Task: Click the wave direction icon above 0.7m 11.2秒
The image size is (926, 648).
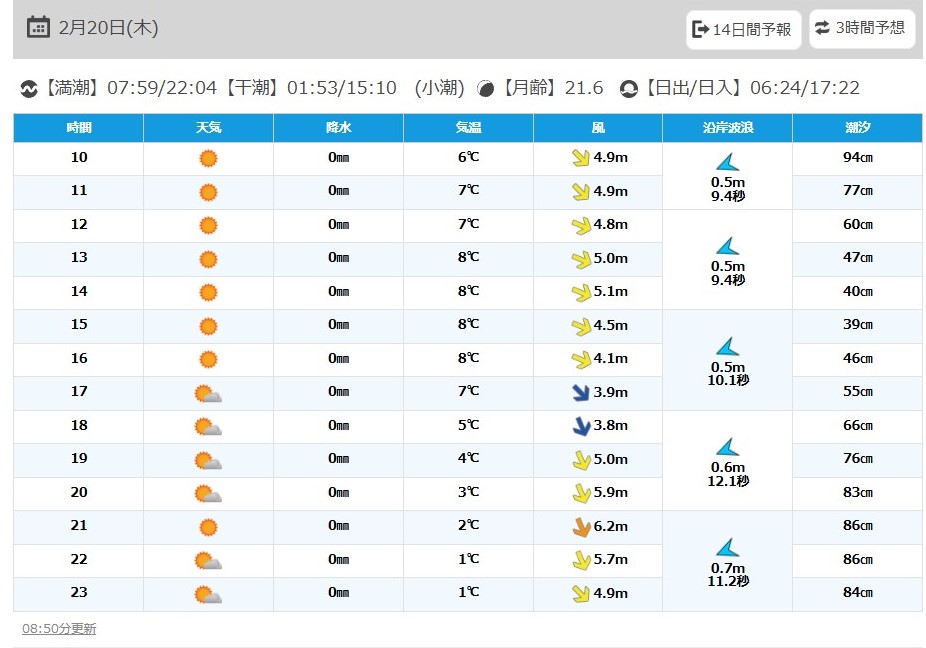Action: click(728, 548)
